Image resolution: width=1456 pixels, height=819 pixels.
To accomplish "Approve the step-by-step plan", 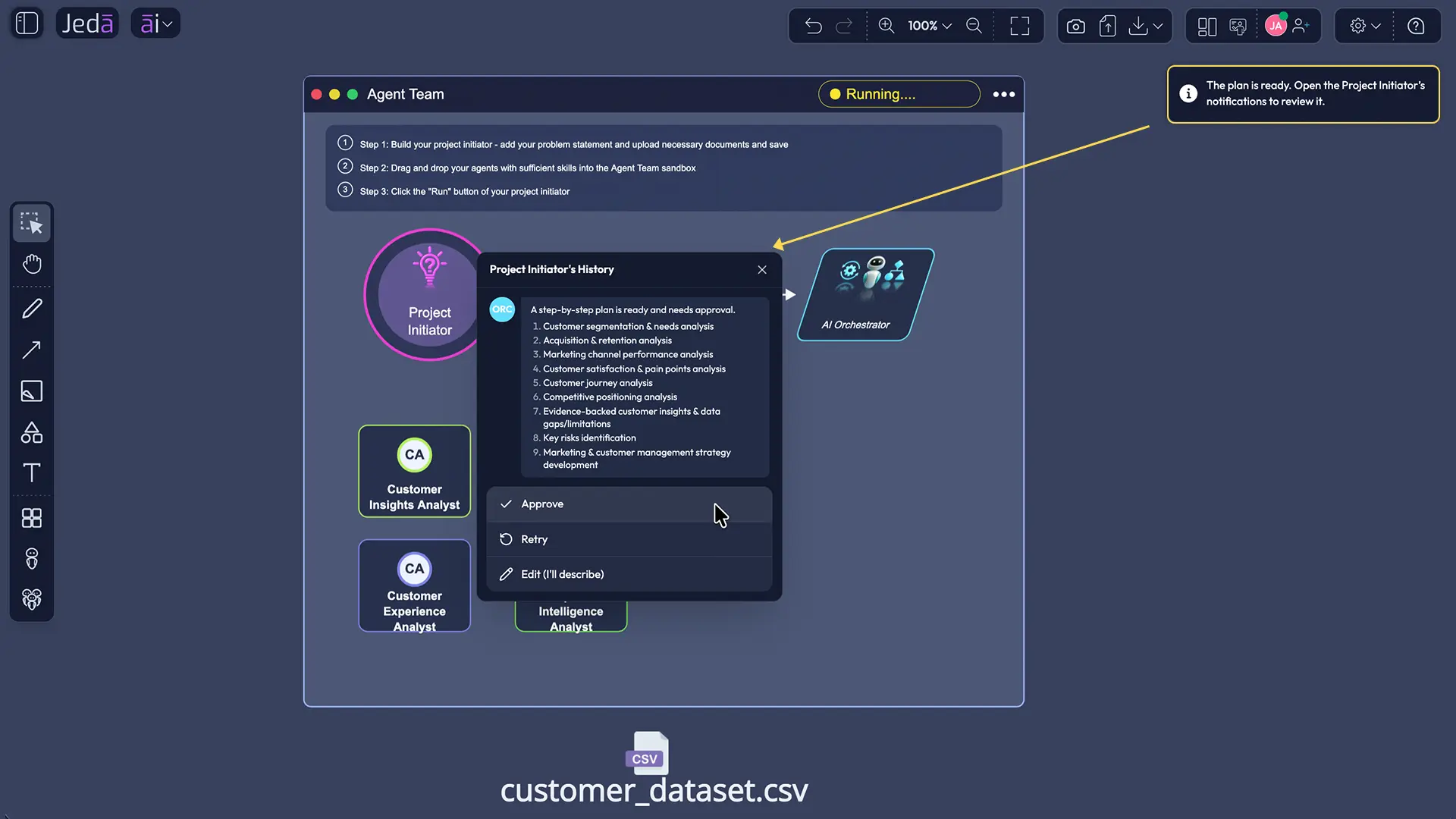I will (x=629, y=504).
